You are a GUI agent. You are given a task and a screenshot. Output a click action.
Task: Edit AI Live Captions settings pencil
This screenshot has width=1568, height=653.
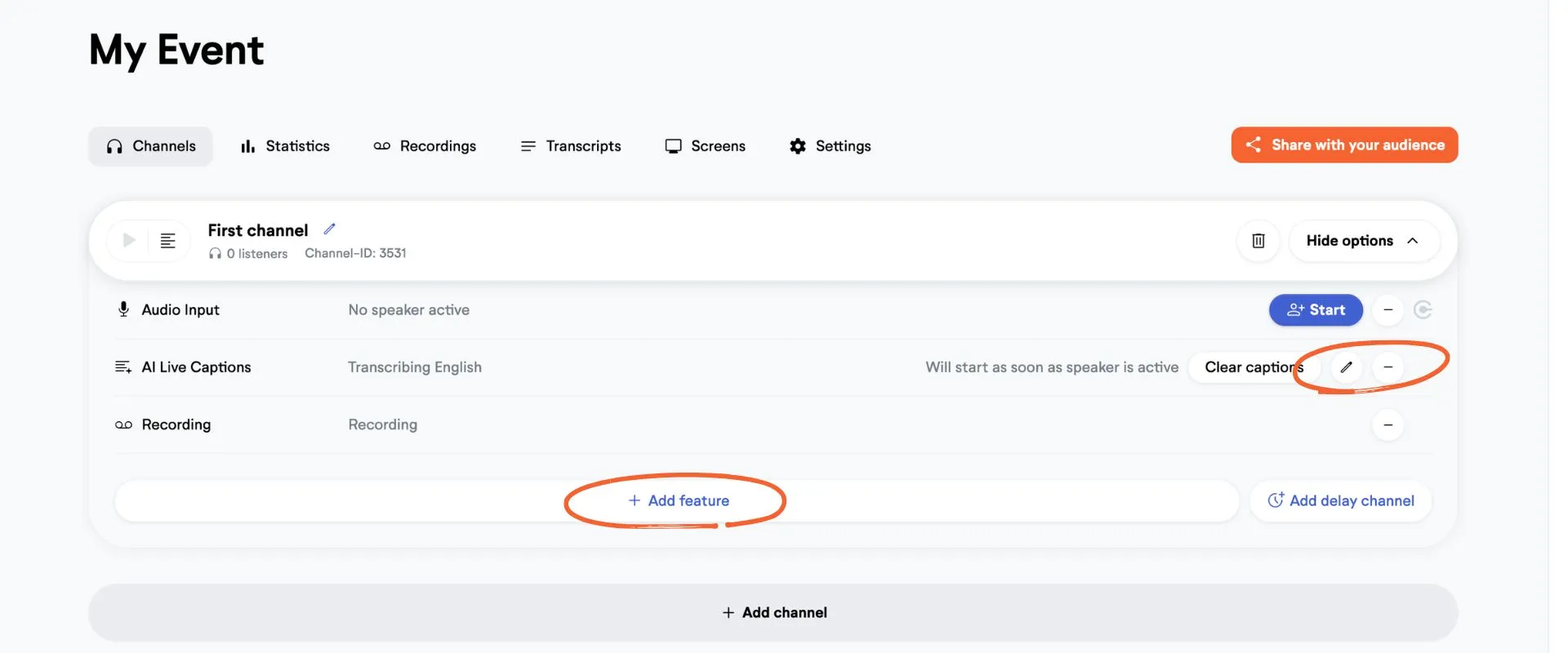tap(1346, 367)
